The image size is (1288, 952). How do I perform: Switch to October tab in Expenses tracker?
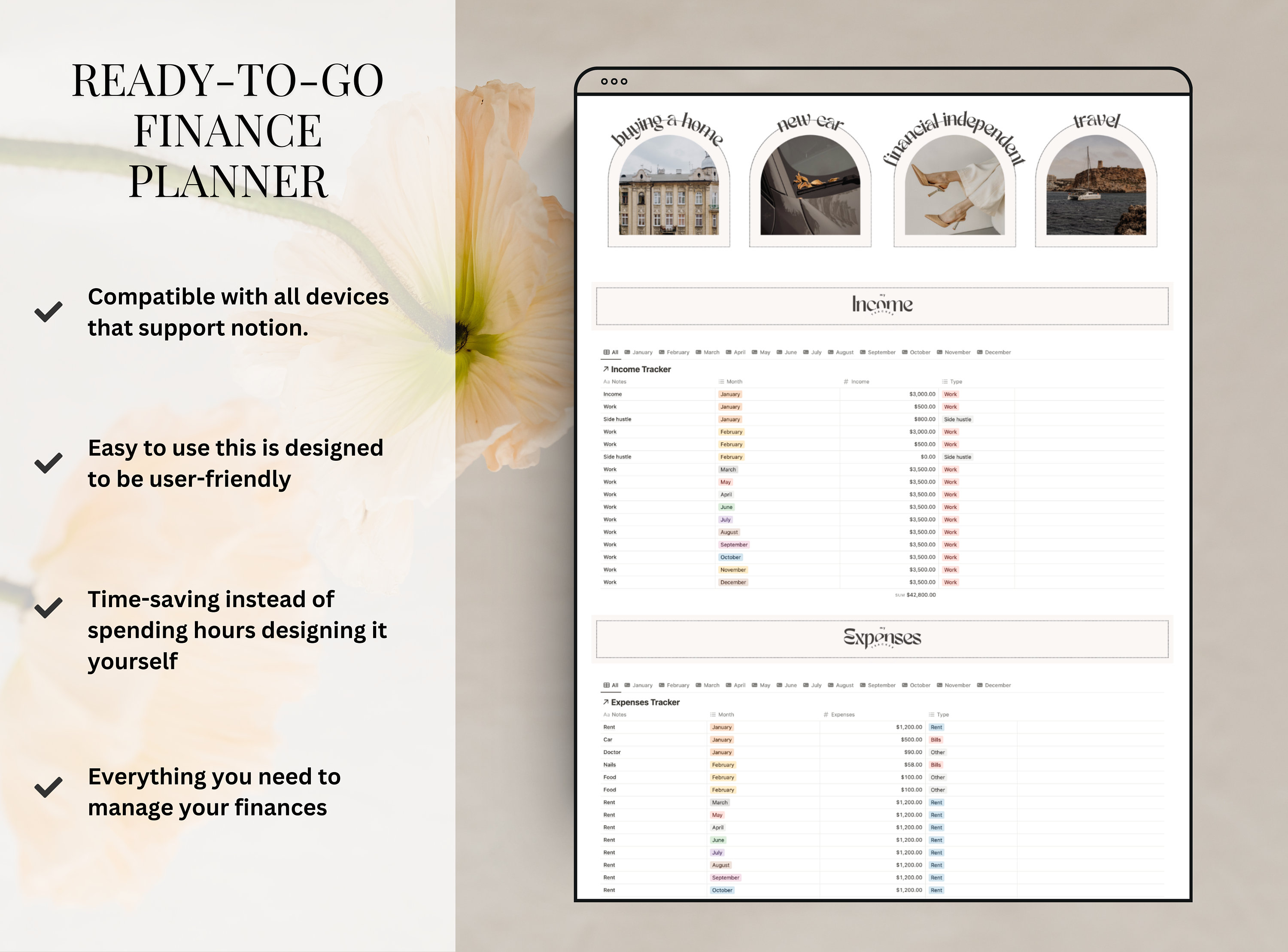pos(916,685)
